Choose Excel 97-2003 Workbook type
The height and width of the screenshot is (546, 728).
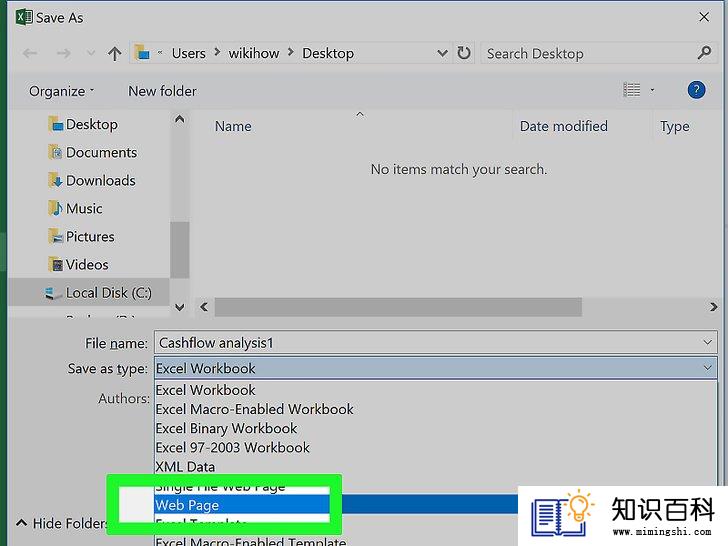436,448
